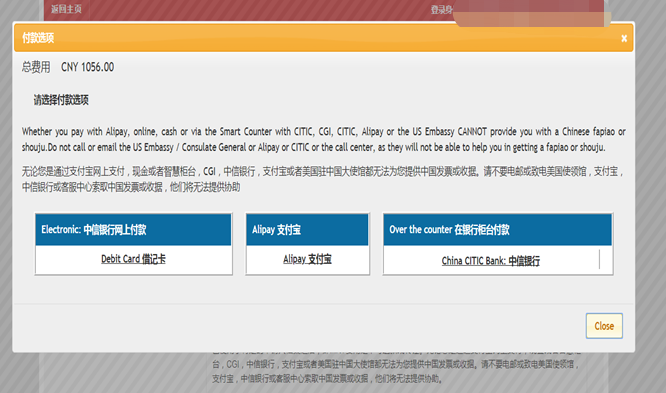Click the English fapiao notice paragraph

(x=324, y=139)
